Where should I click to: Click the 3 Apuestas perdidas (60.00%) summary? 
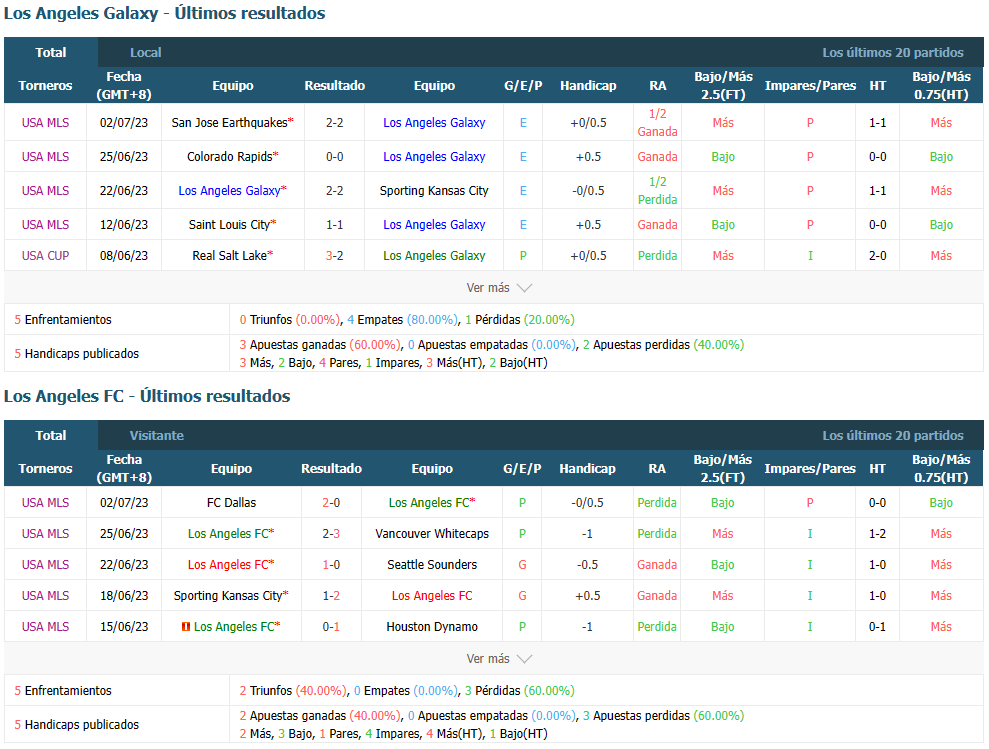664,716
